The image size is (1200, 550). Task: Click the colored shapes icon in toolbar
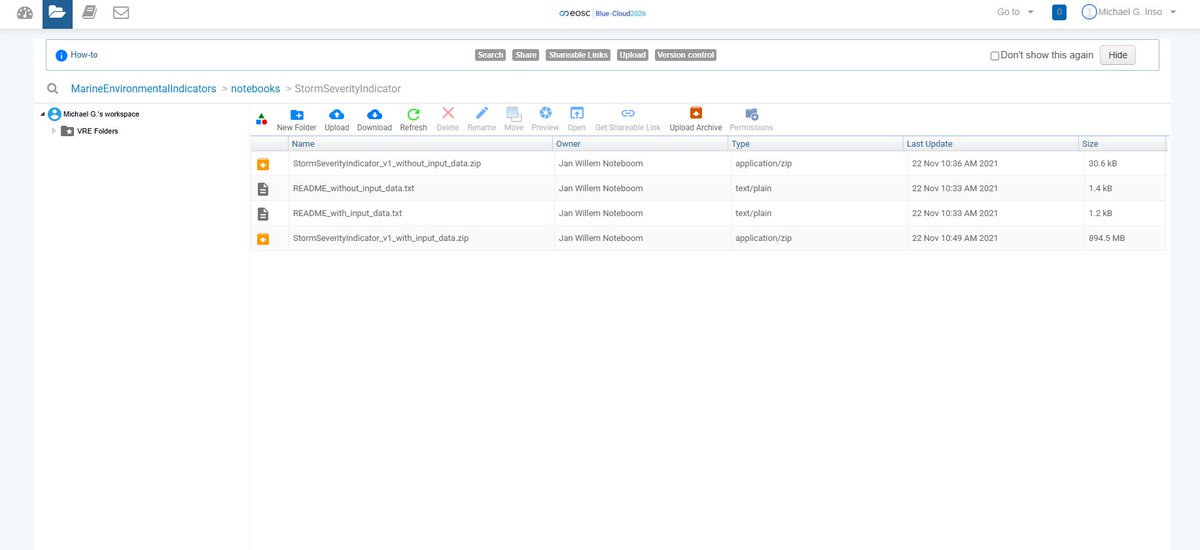click(x=261, y=119)
